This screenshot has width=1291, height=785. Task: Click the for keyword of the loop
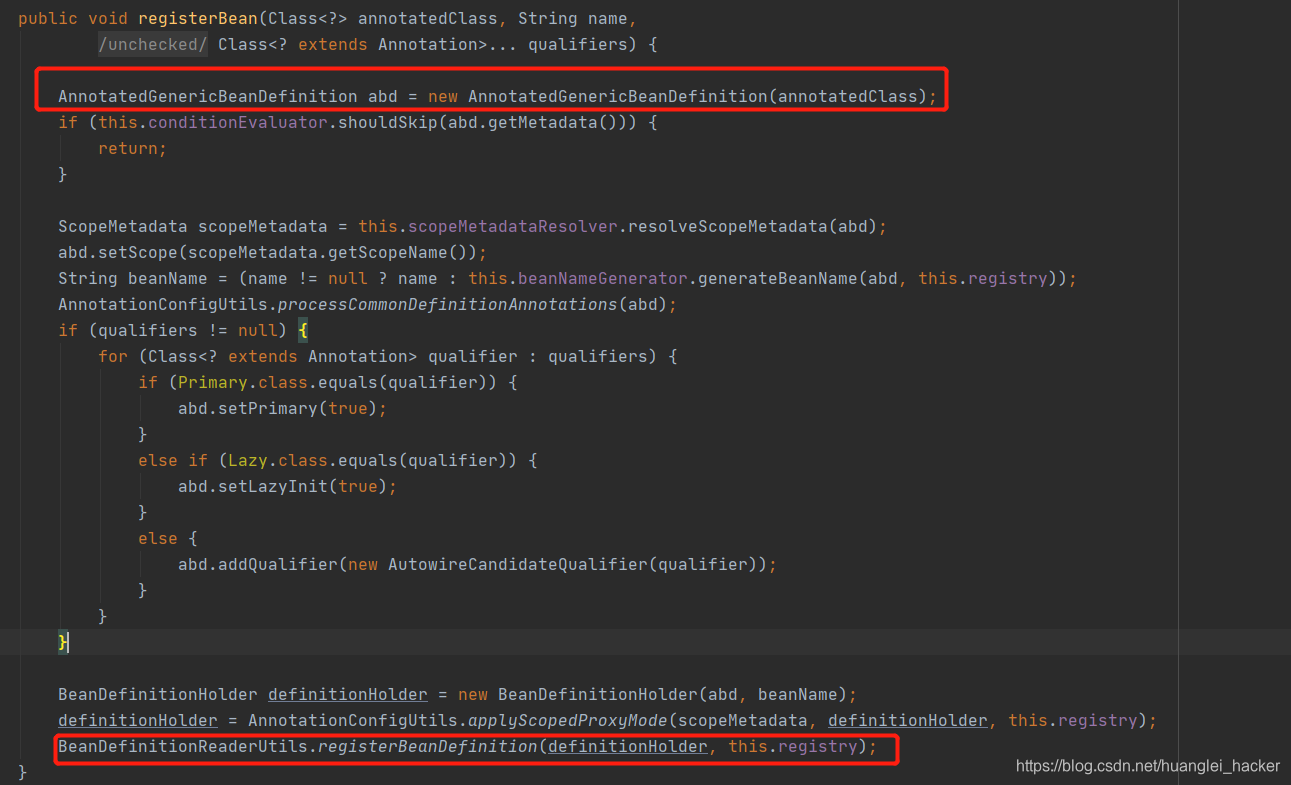113,356
